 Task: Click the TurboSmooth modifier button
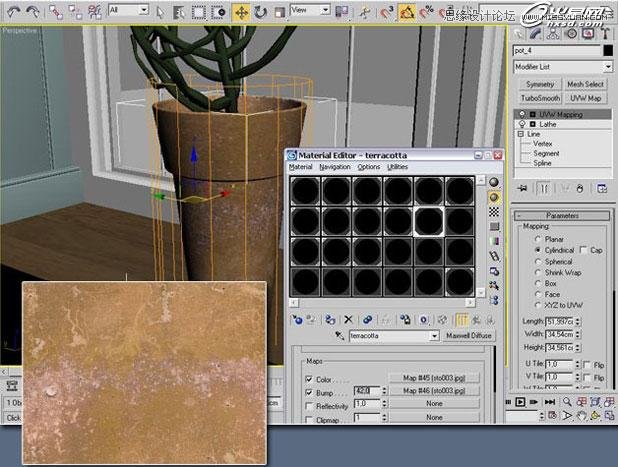(539, 98)
